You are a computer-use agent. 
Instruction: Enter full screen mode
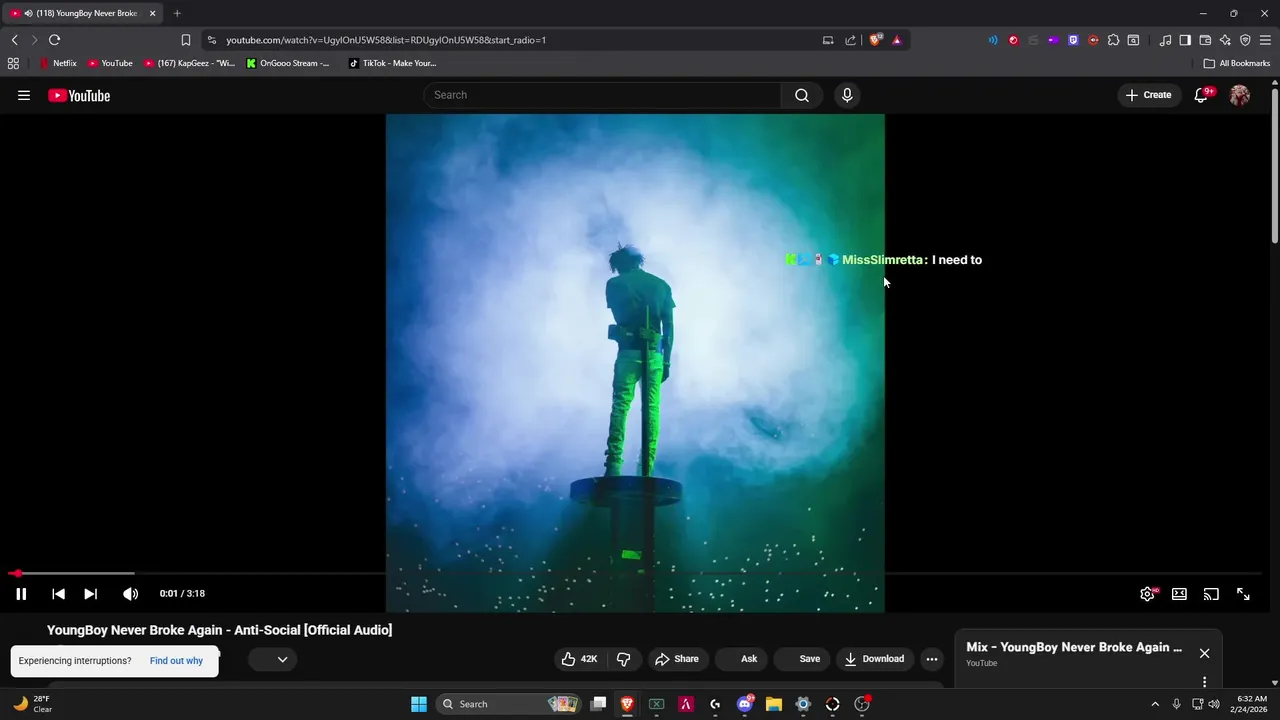(x=1243, y=594)
